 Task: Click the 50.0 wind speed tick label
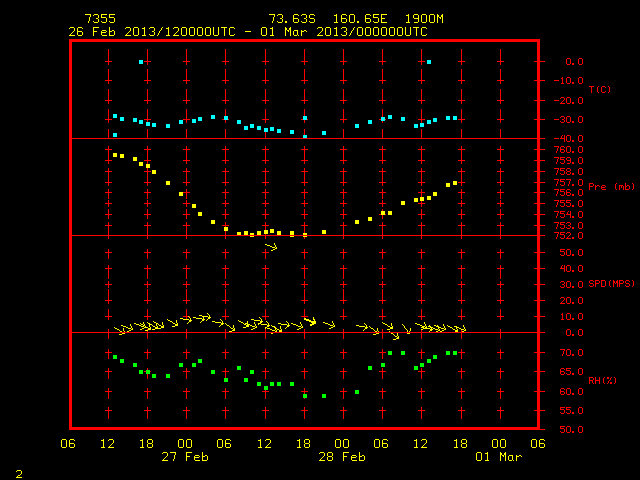point(571,253)
